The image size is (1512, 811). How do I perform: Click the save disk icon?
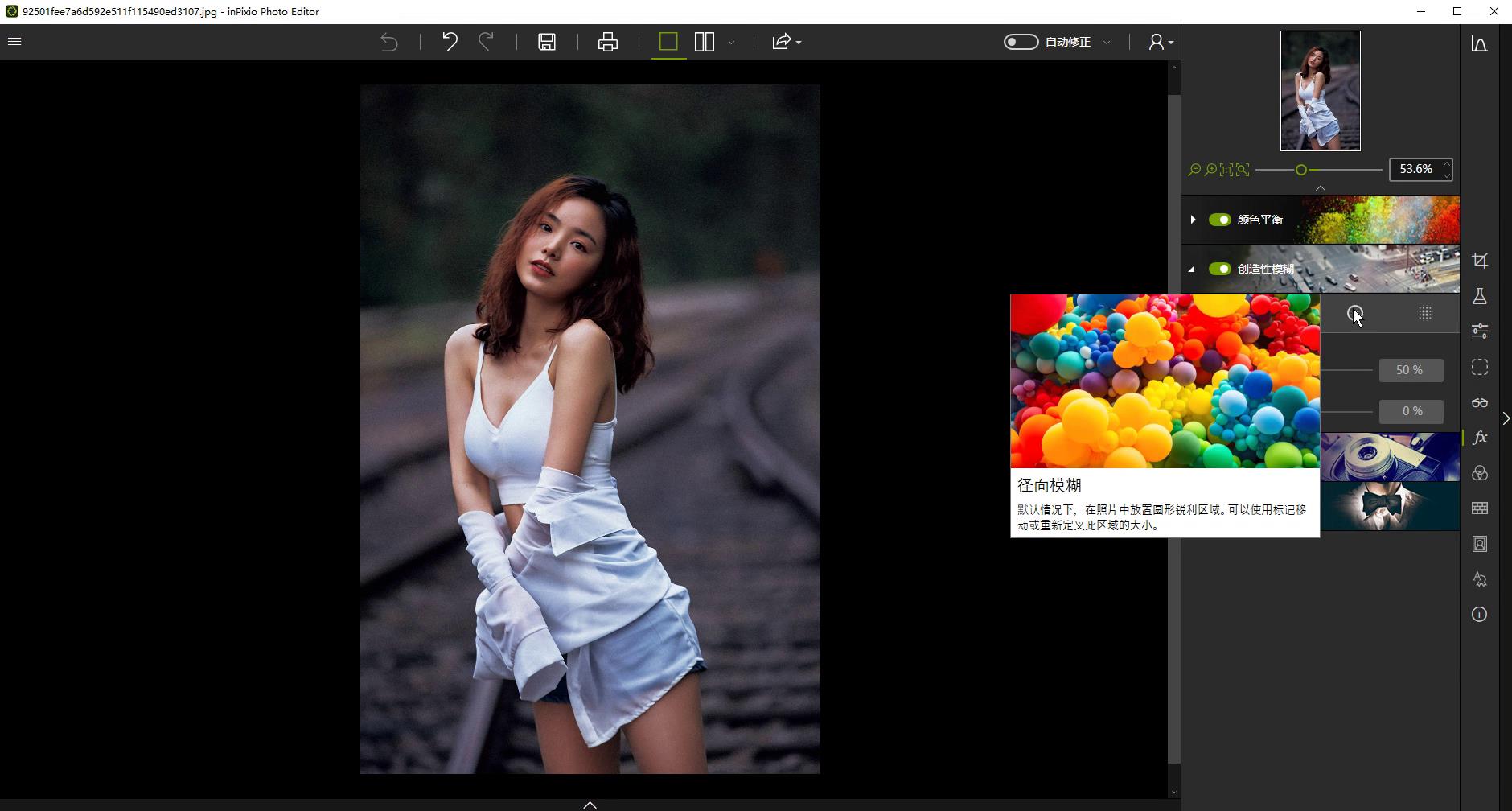tap(547, 42)
